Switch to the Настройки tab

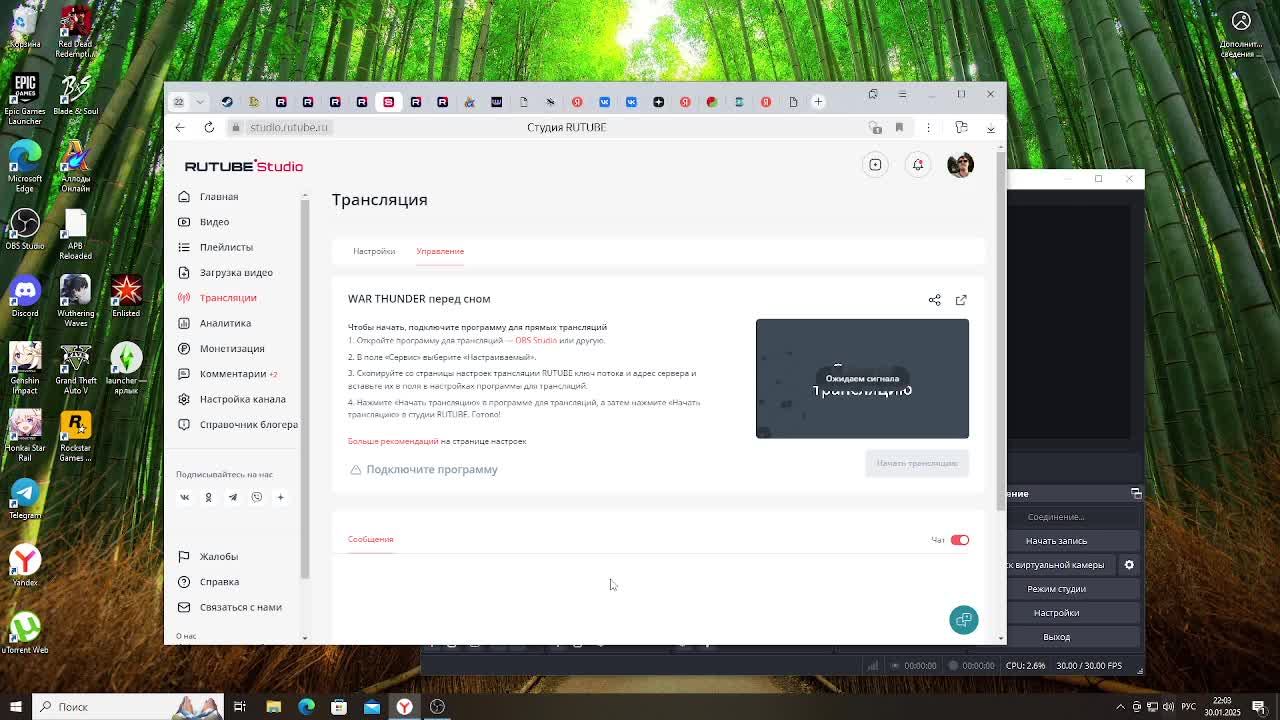(x=374, y=251)
